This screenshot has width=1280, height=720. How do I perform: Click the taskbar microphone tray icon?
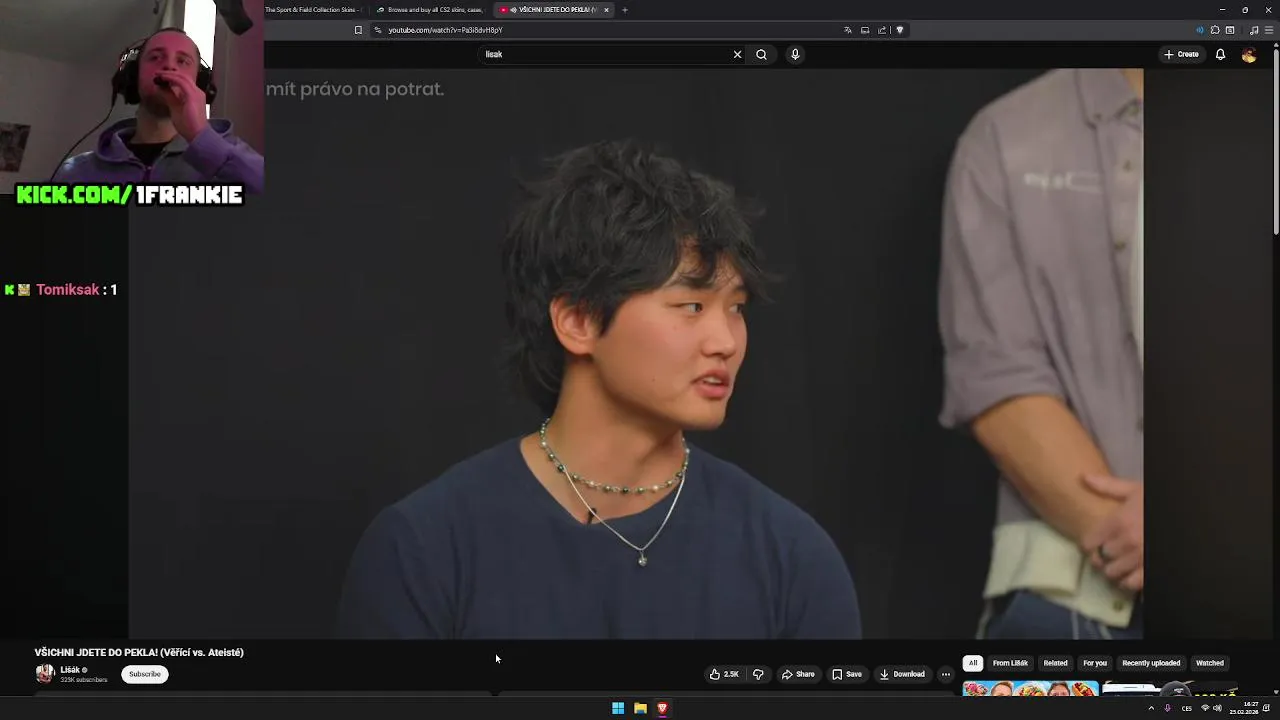[x=1168, y=708]
